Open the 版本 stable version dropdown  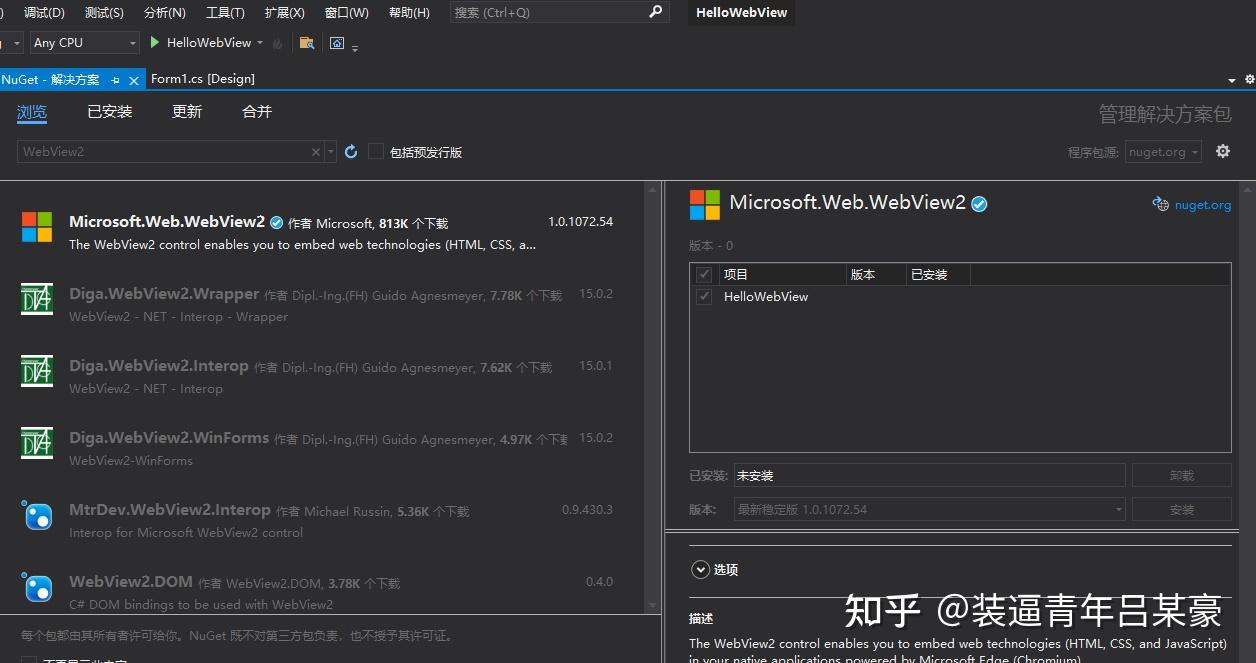click(1117, 509)
